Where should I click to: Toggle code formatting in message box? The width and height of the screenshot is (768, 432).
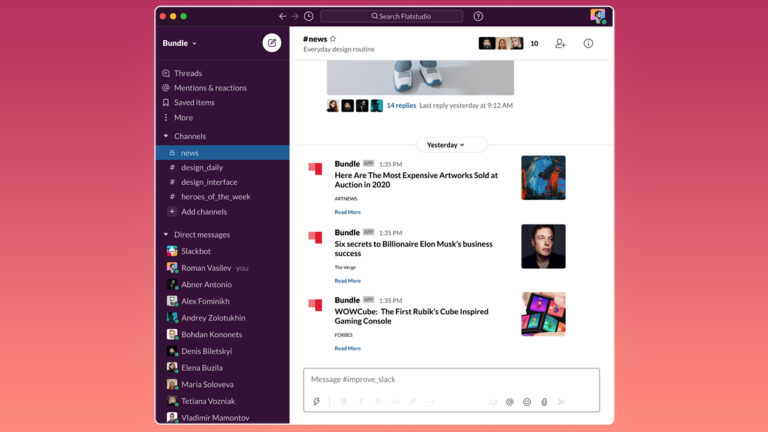[x=395, y=402]
